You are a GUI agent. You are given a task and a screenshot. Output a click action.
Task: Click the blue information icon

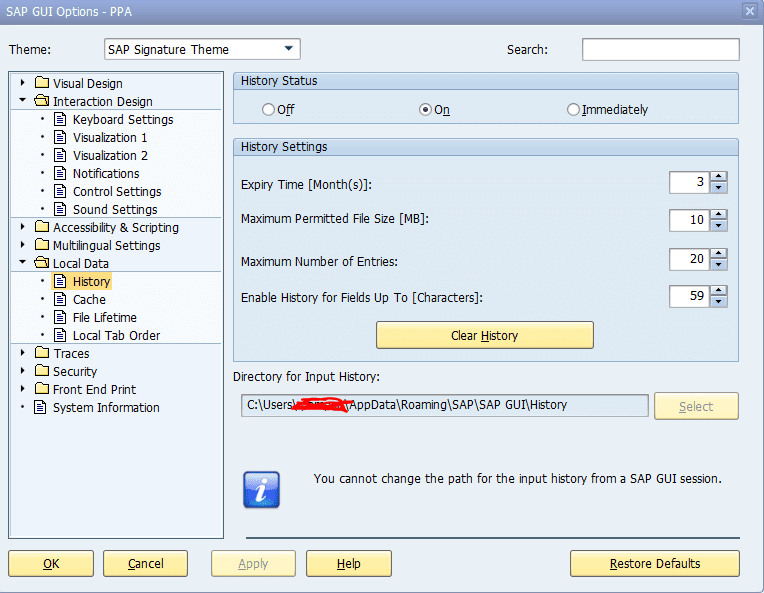point(262,490)
